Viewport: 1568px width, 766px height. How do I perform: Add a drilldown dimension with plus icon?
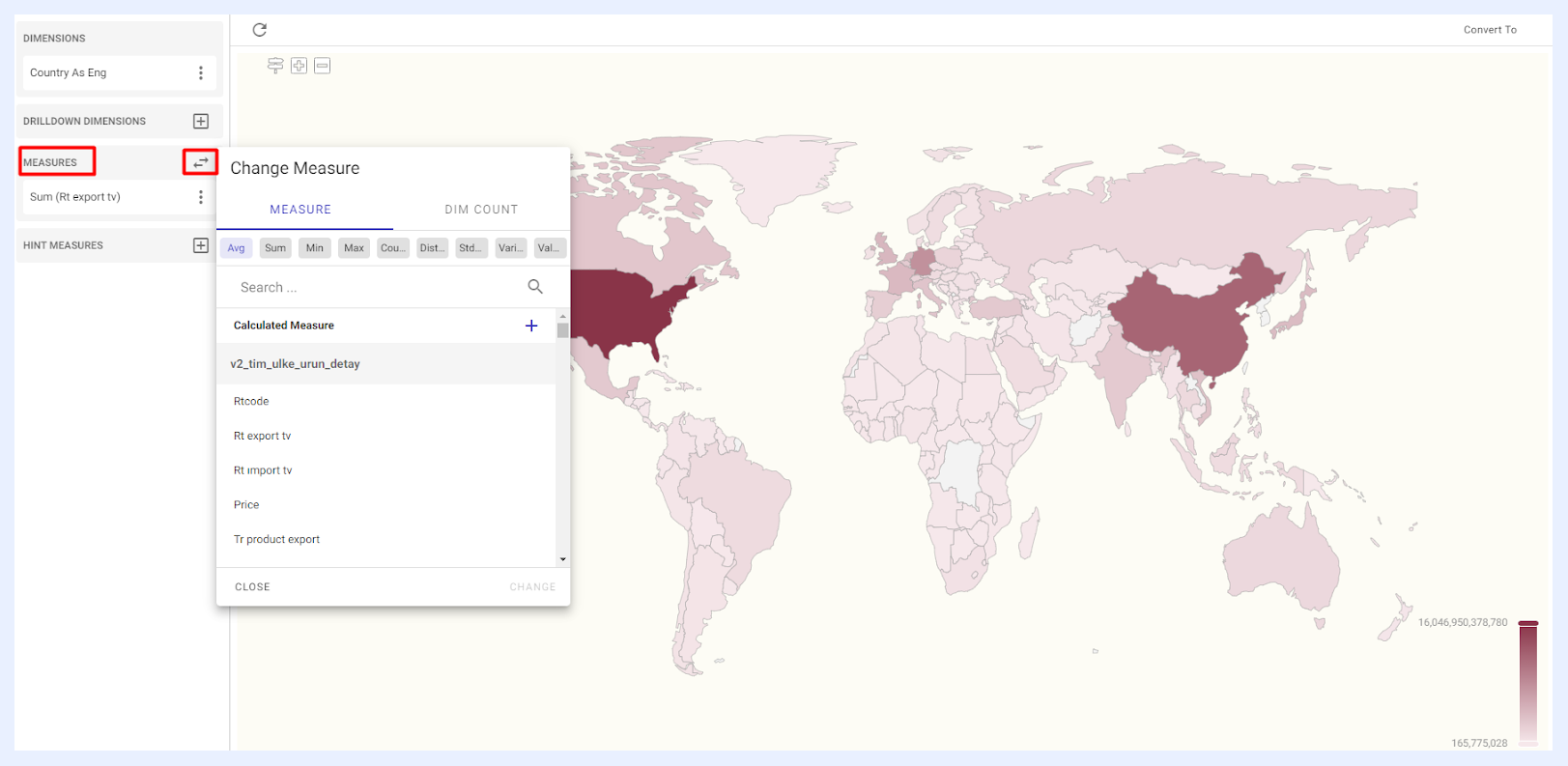point(201,121)
